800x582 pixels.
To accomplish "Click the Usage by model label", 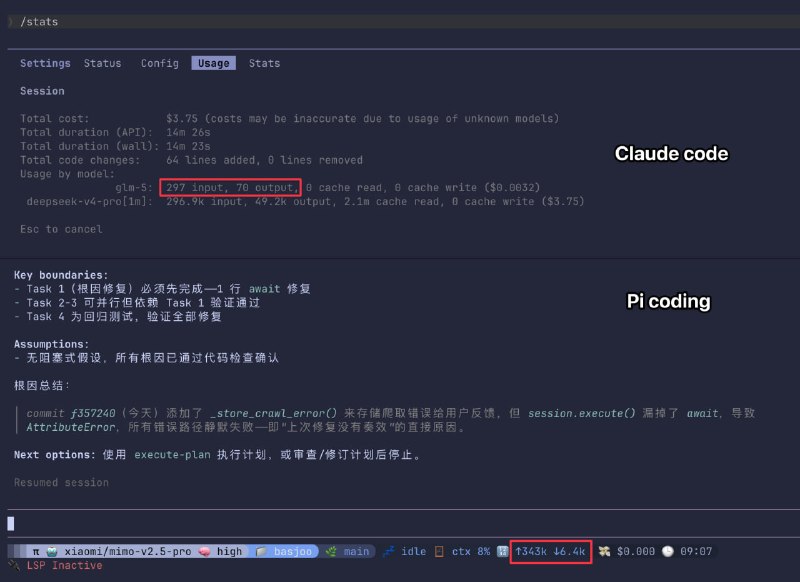I will click(67, 174).
